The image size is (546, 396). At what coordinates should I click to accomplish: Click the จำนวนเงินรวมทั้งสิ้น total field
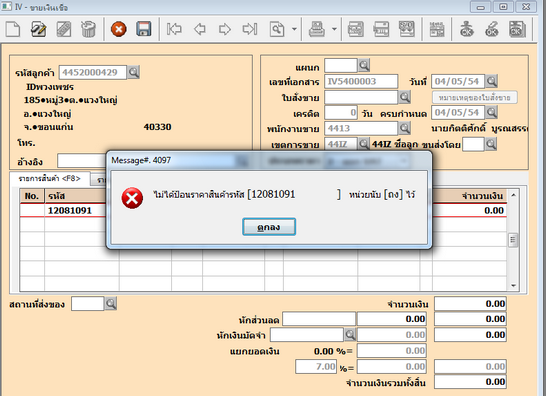coord(470,382)
